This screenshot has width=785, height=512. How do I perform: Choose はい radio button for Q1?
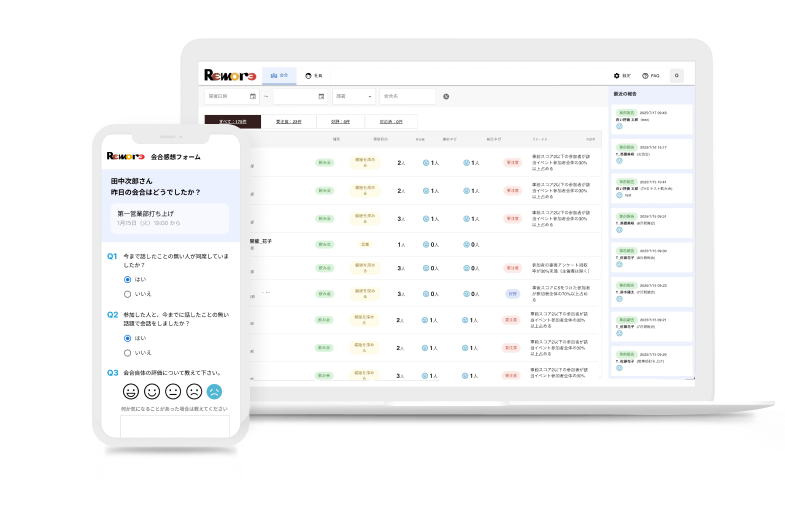[x=127, y=281]
